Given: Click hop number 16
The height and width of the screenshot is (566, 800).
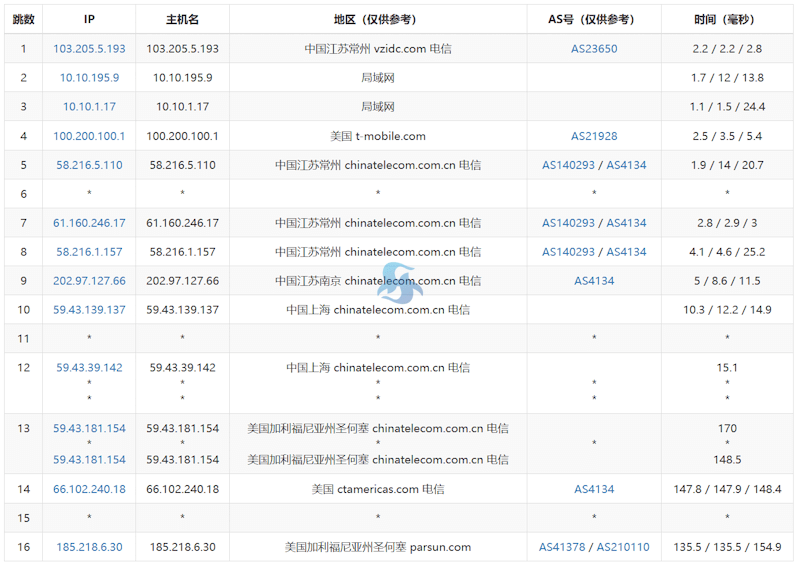Looking at the screenshot, I should click(x=23, y=547).
